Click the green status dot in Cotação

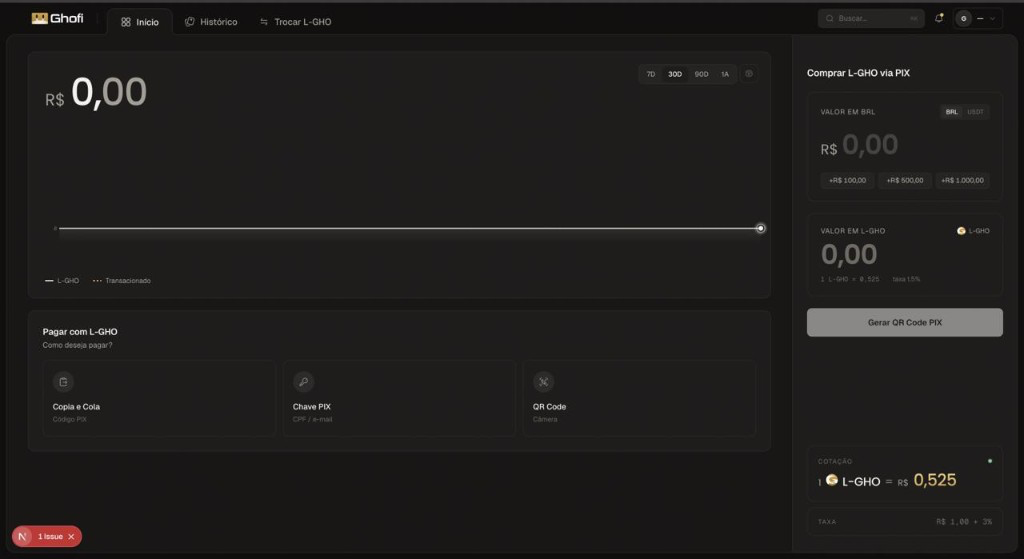point(990,461)
